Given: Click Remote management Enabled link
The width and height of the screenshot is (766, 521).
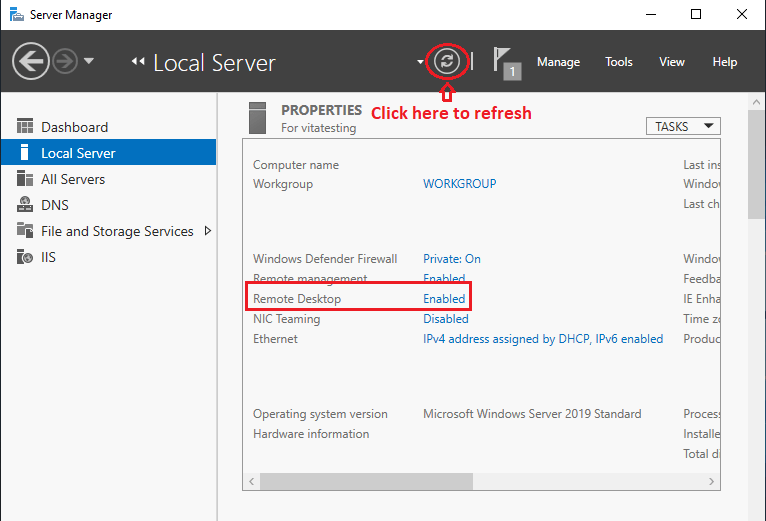Looking at the screenshot, I should [x=444, y=278].
